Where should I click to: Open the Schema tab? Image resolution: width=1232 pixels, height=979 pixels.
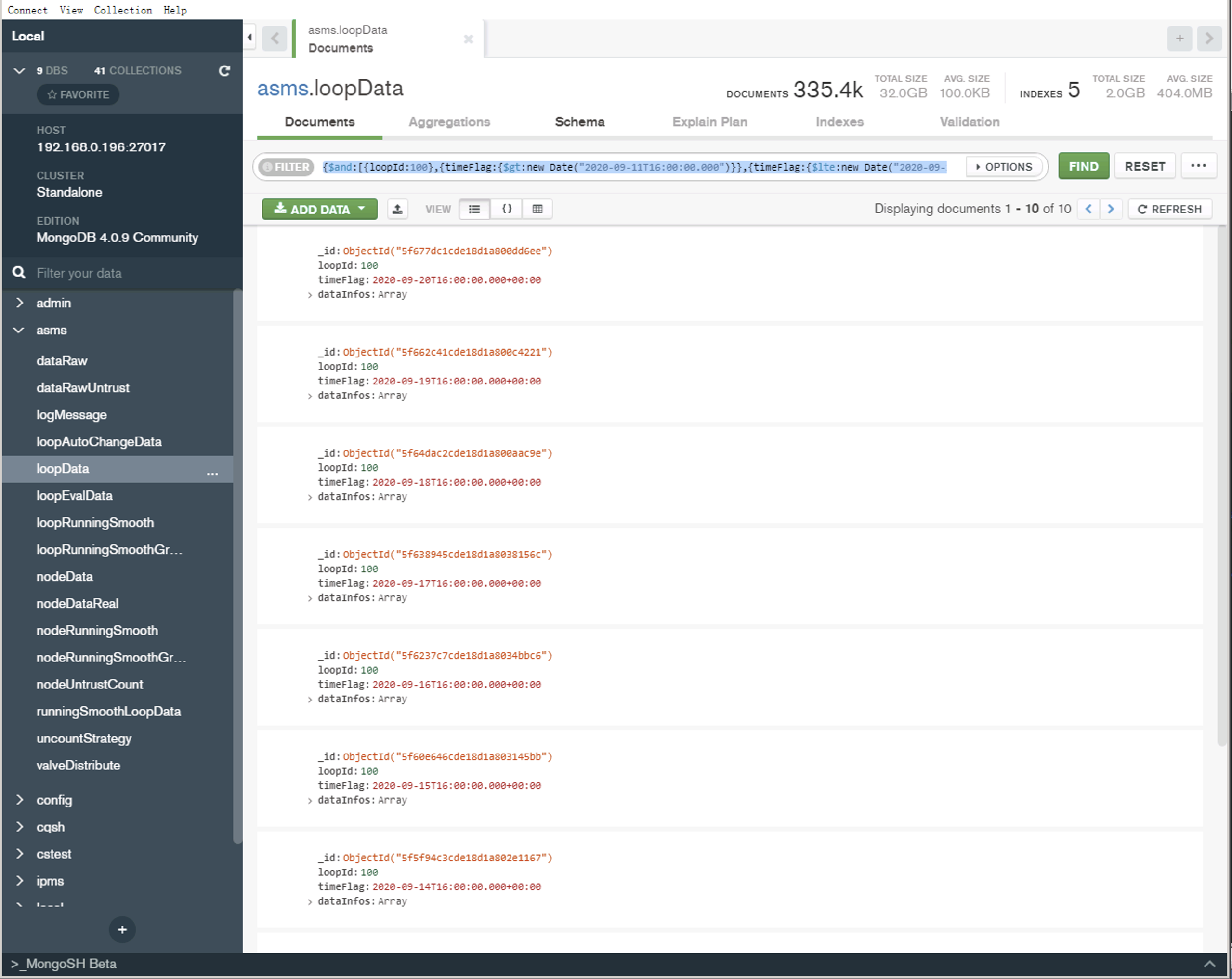(579, 122)
